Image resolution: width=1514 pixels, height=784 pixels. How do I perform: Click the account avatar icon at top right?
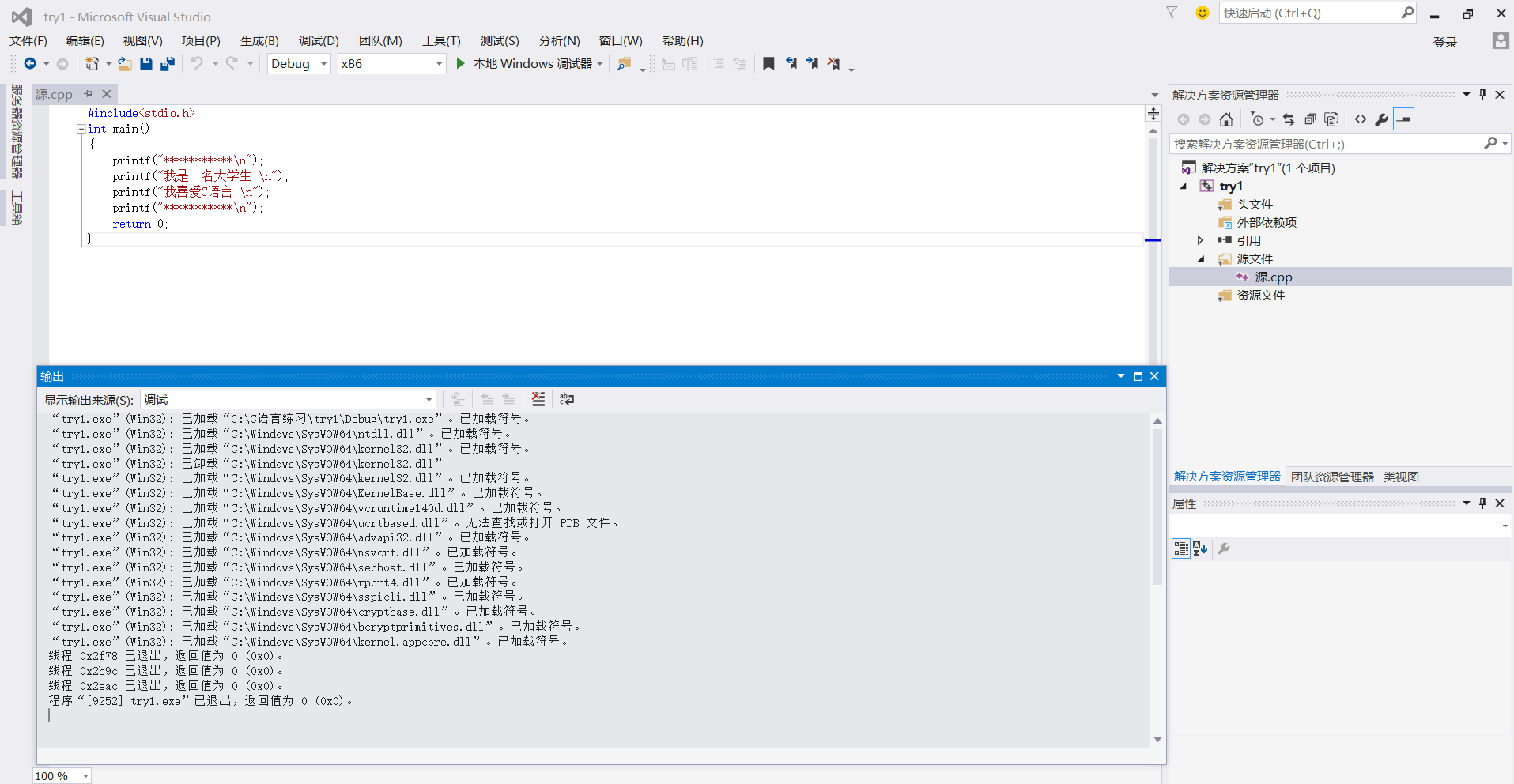(x=1501, y=40)
